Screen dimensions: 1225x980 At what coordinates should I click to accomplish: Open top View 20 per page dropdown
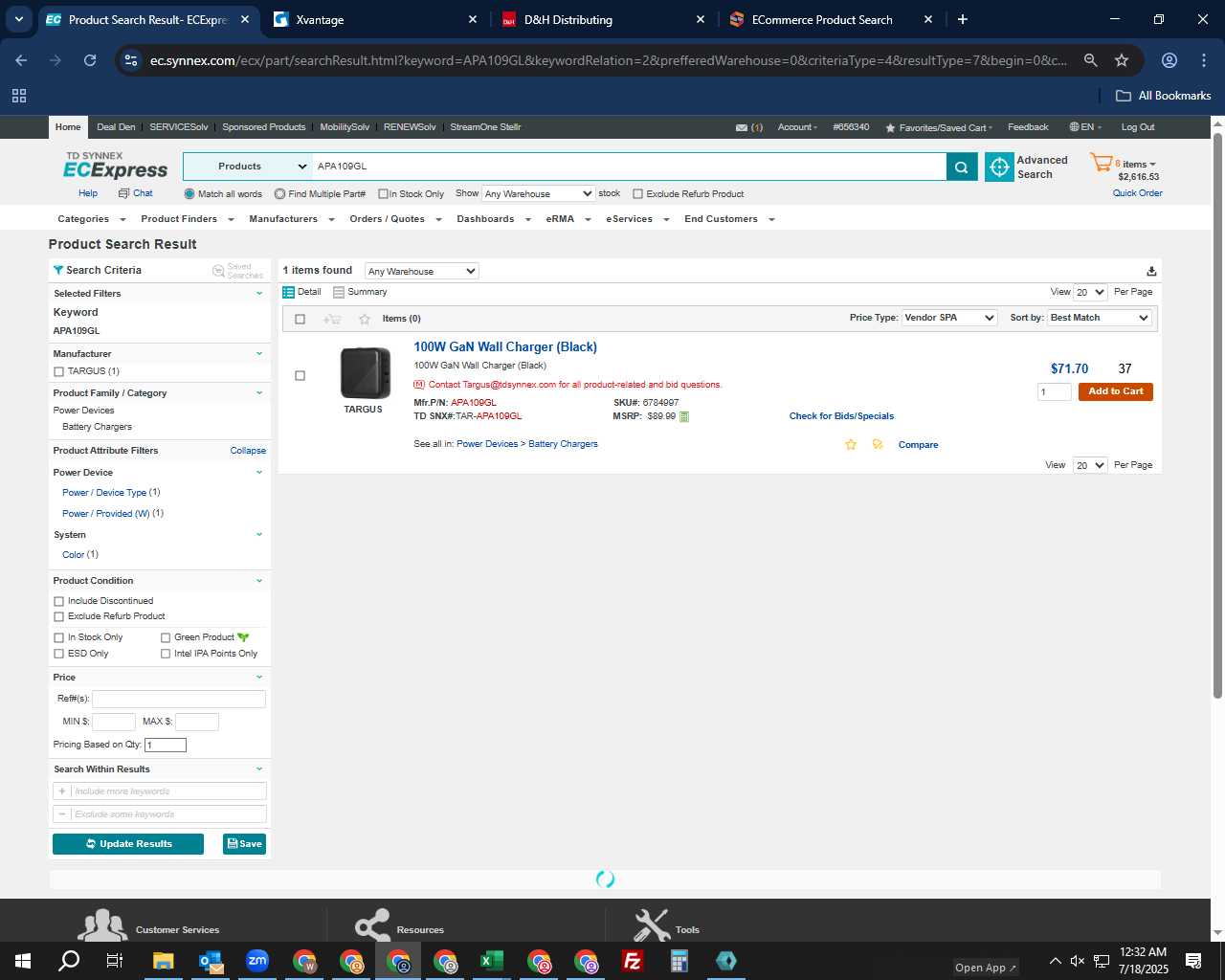[1090, 292]
